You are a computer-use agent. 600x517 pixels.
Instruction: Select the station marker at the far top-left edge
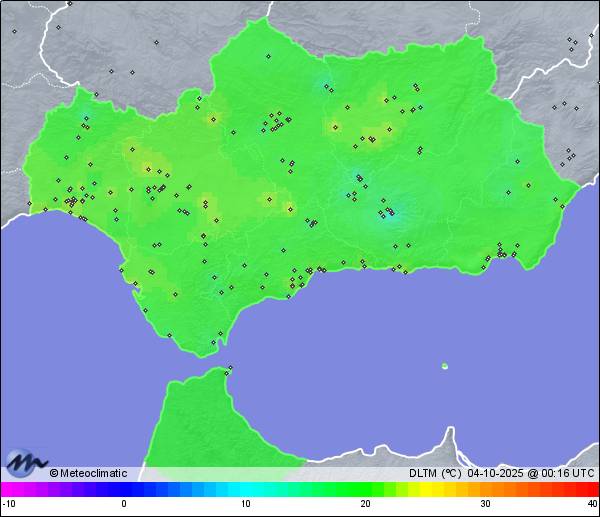[x=14, y=31]
